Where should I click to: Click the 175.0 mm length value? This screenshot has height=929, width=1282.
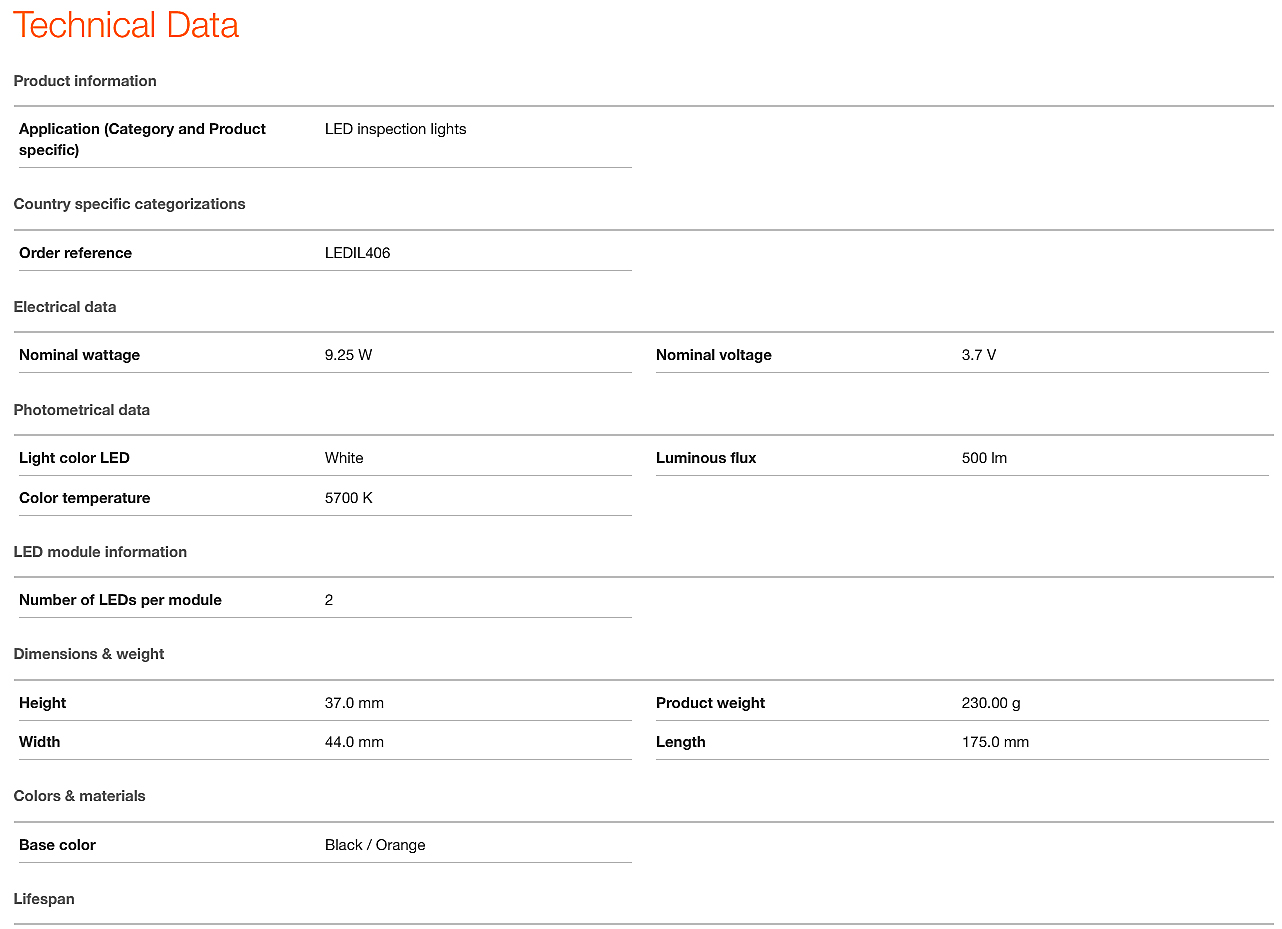(x=995, y=742)
